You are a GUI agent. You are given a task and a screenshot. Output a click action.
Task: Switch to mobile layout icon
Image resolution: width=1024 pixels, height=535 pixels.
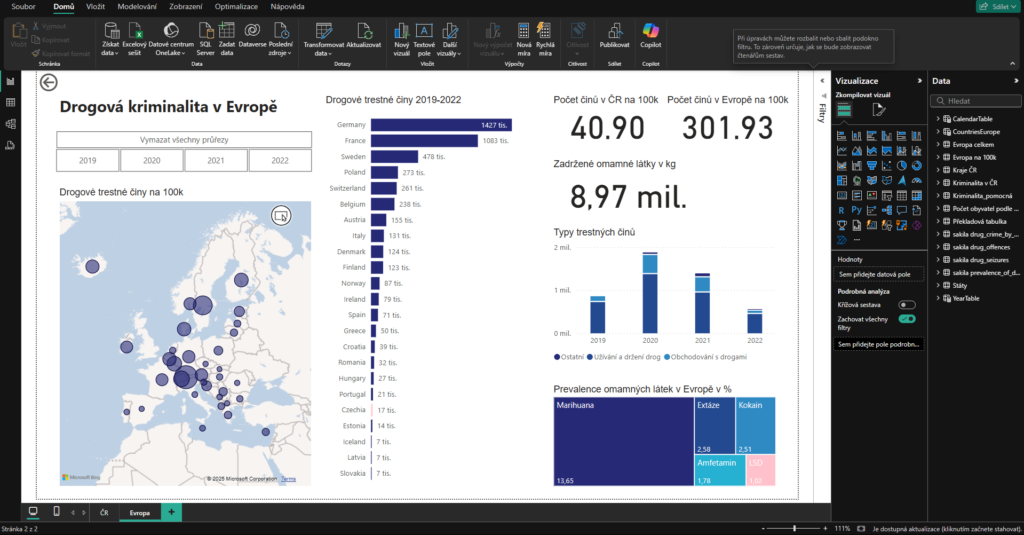pyautogui.click(x=55, y=512)
